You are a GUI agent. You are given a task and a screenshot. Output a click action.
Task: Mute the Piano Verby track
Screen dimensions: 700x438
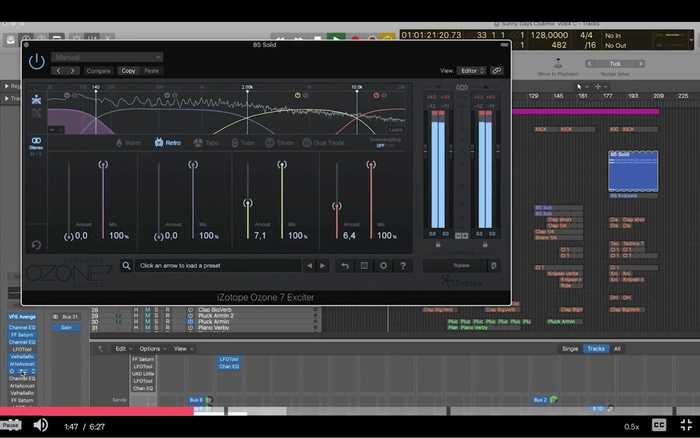click(147, 328)
